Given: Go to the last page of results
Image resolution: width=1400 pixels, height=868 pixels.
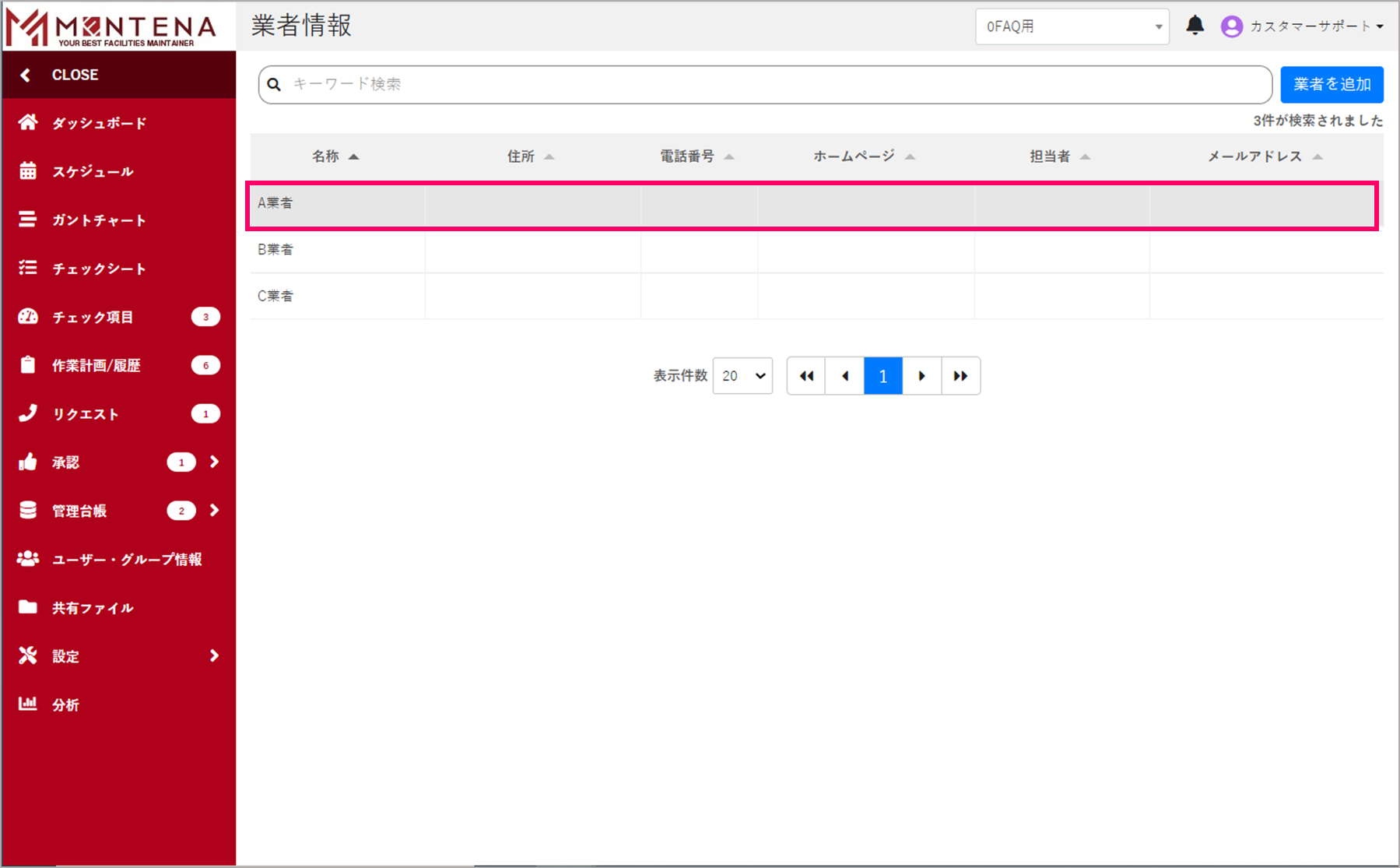Looking at the screenshot, I should pyautogui.click(x=960, y=376).
